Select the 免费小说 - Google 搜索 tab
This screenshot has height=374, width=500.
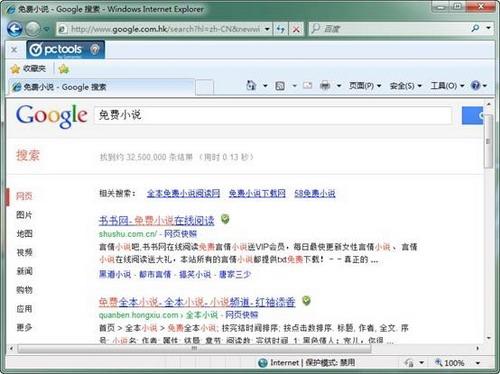point(102,87)
